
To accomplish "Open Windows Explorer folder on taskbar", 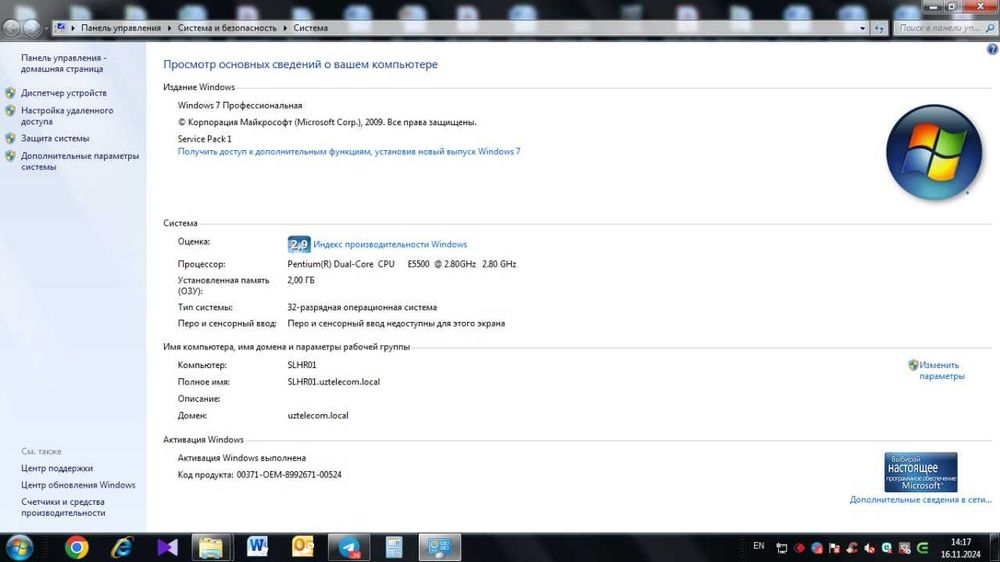I will pos(211,547).
